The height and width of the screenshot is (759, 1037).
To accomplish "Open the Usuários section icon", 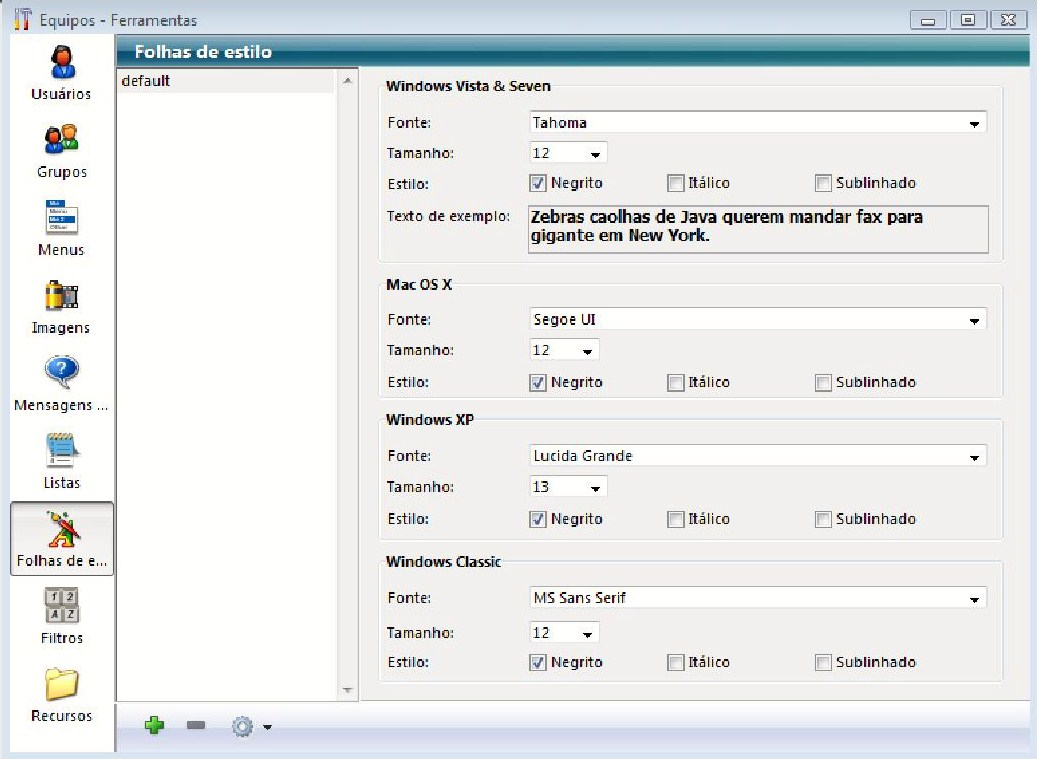I will tap(61, 64).
